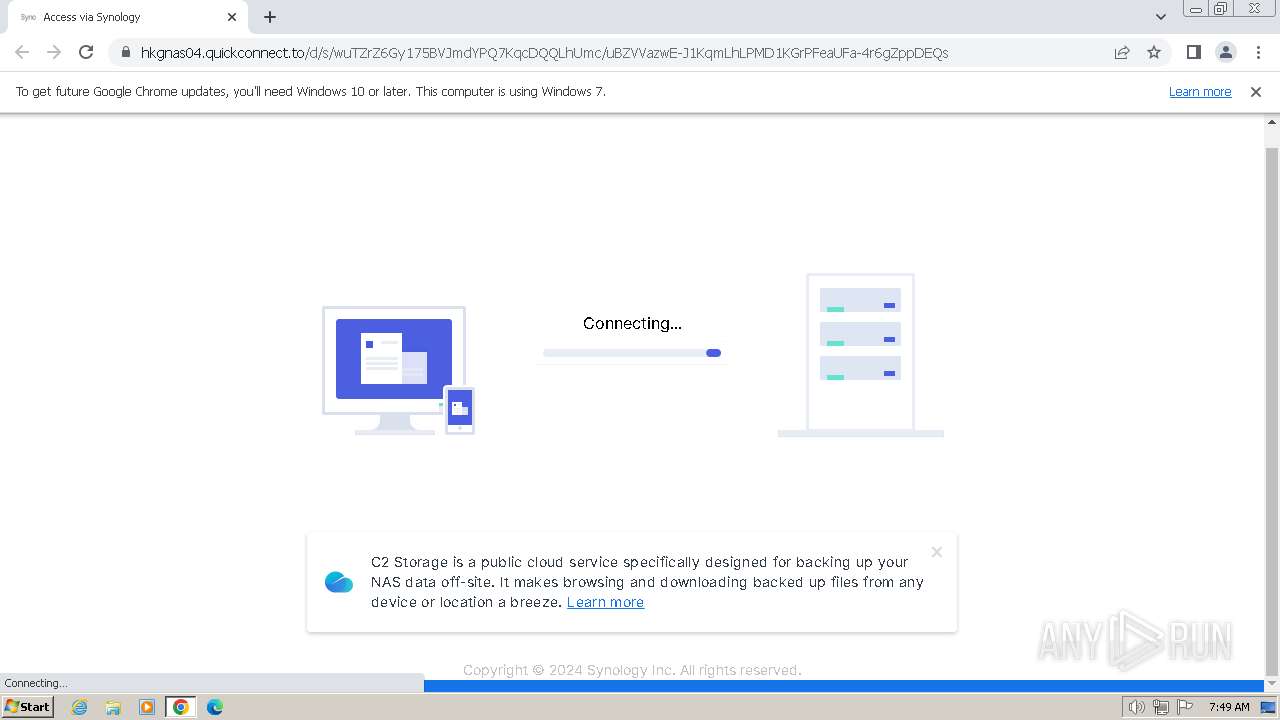Image resolution: width=1280 pixels, height=720 pixels.
Task: Dismiss the Chrome update notice
Action: coord(1256,91)
